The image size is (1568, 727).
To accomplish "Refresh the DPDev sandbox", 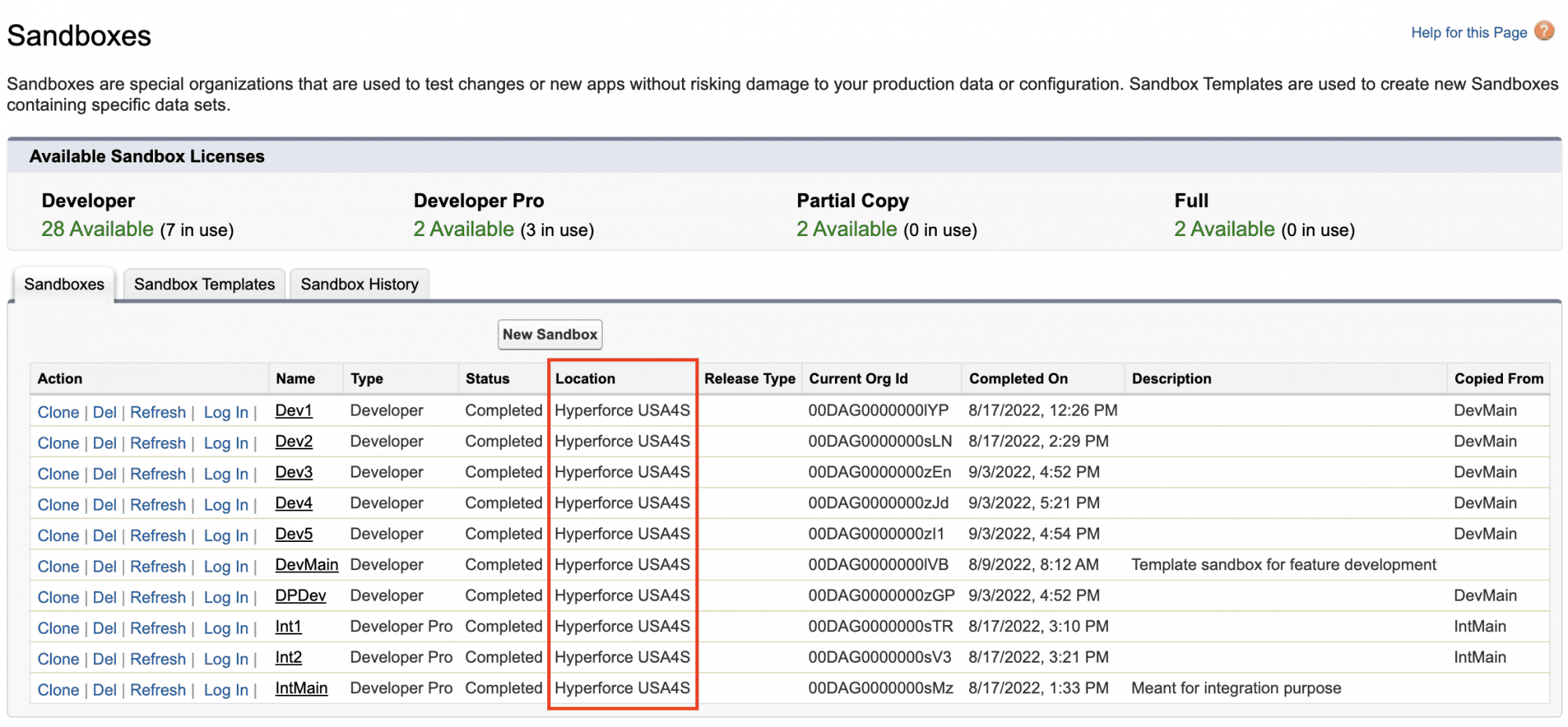I will point(158,598).
